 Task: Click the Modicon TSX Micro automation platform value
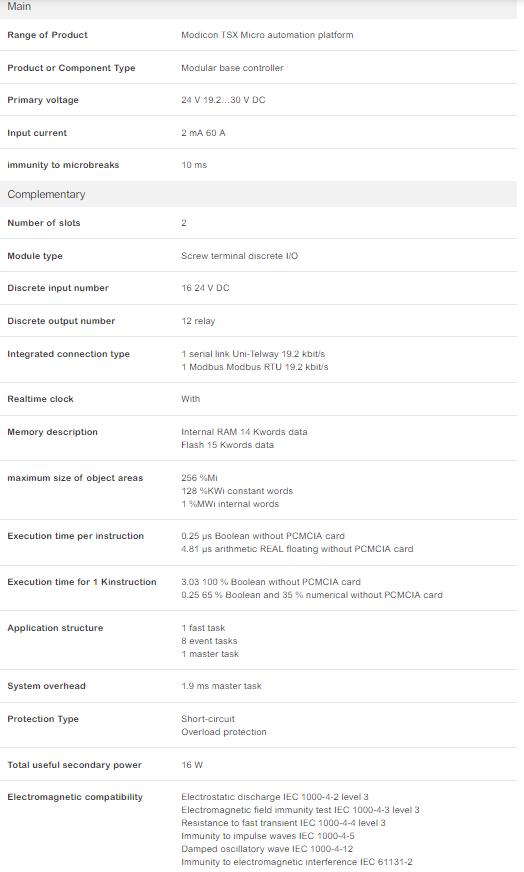(x=267, y=35)
